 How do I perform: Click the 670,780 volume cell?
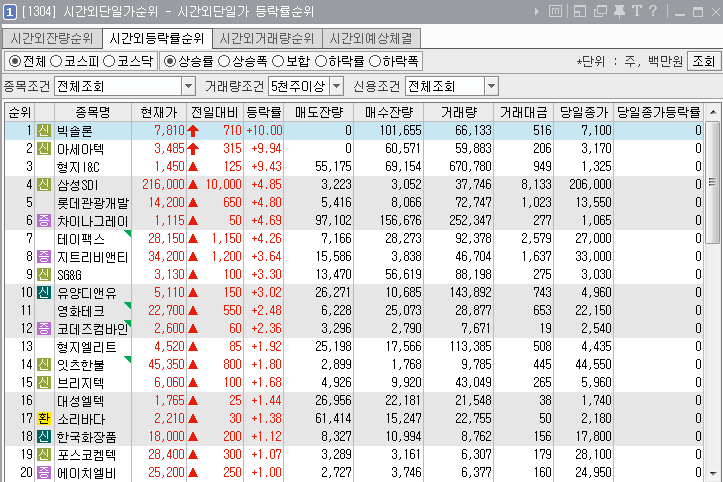coord(470,167)
